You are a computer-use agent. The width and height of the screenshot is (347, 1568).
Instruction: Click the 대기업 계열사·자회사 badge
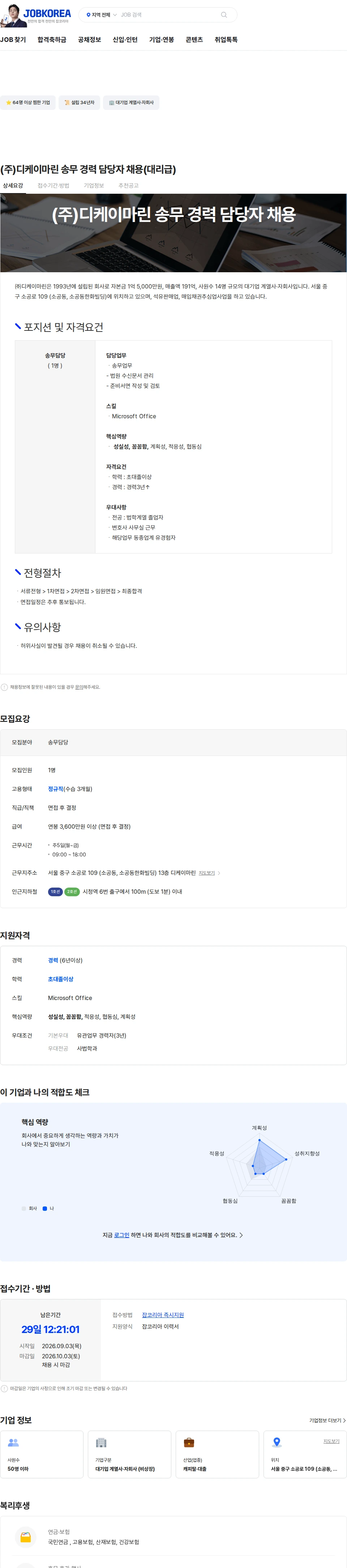131,102
